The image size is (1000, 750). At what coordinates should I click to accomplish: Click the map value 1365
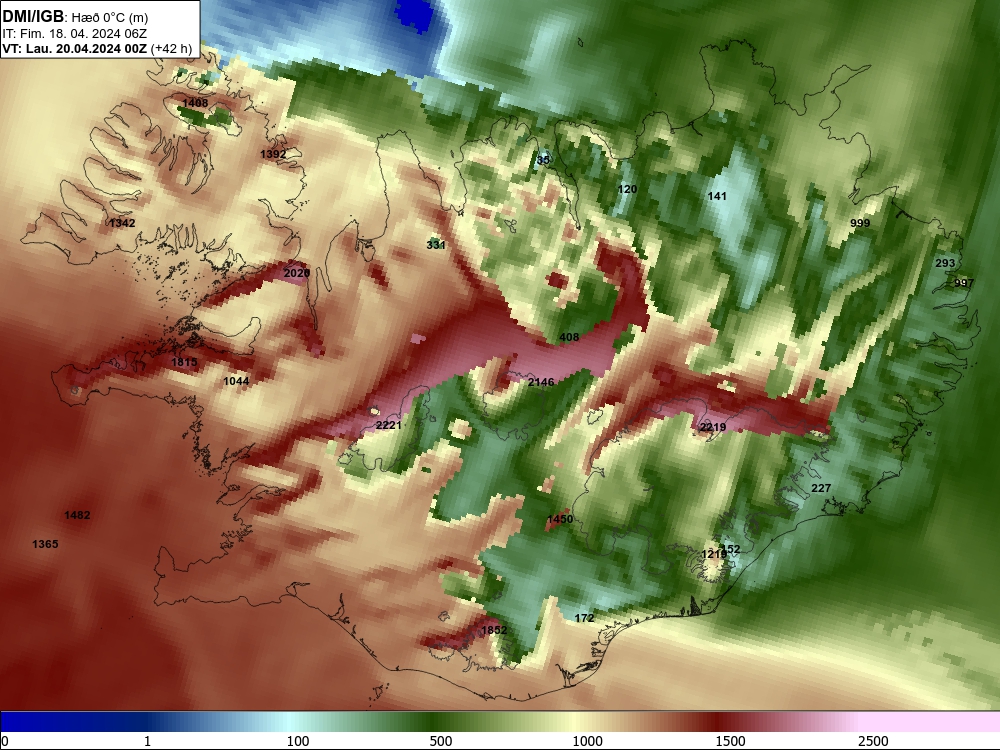pos(45,544)
